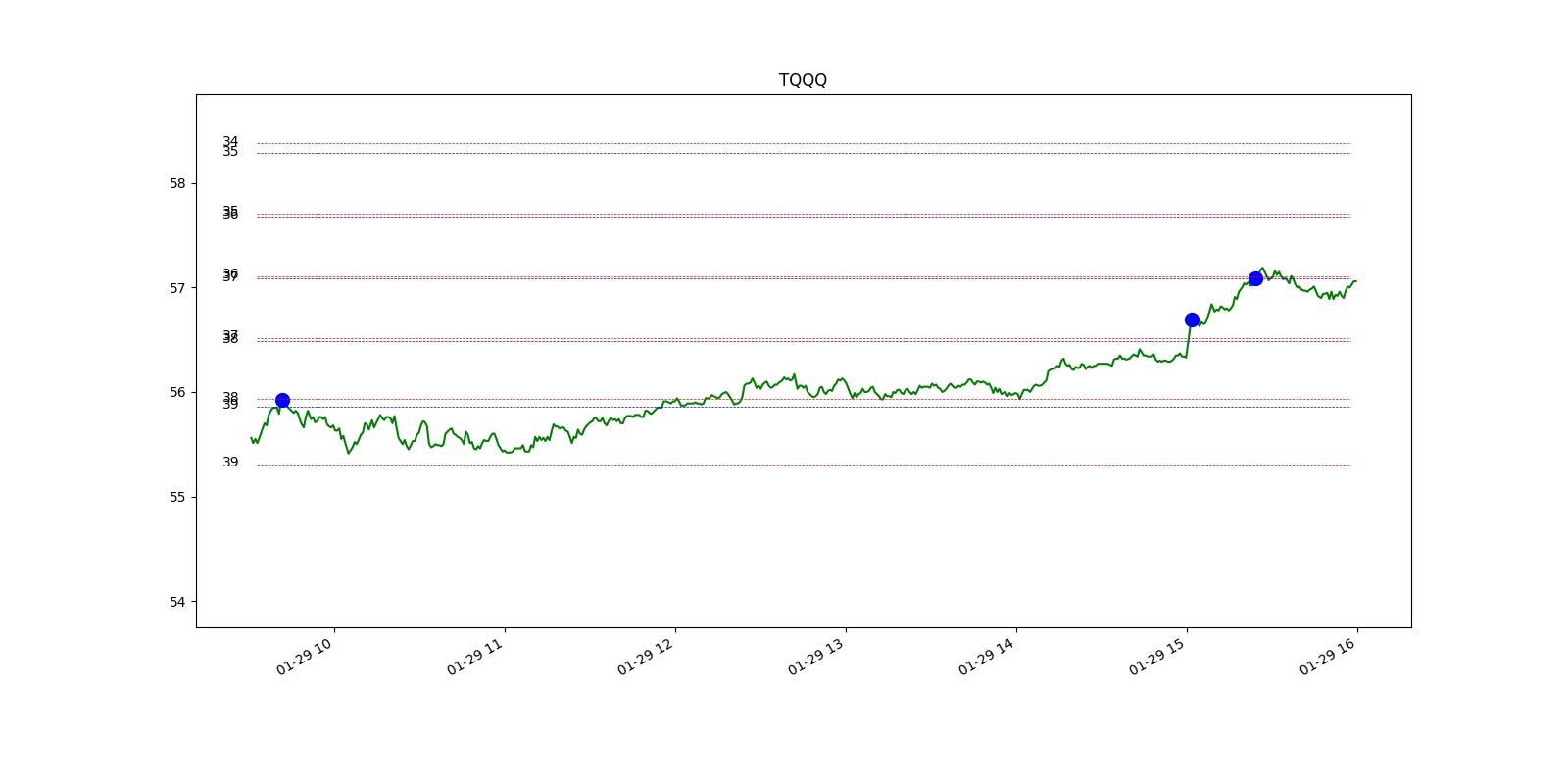Click the x-axis label 01-29 10
The image size is (1568, 784).
[x=305, y=657]
